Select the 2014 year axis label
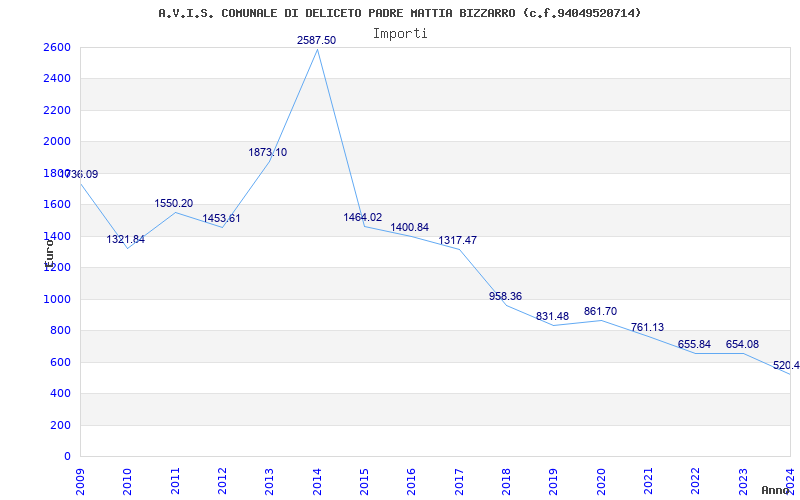800x500 pixels. [317, 481]
